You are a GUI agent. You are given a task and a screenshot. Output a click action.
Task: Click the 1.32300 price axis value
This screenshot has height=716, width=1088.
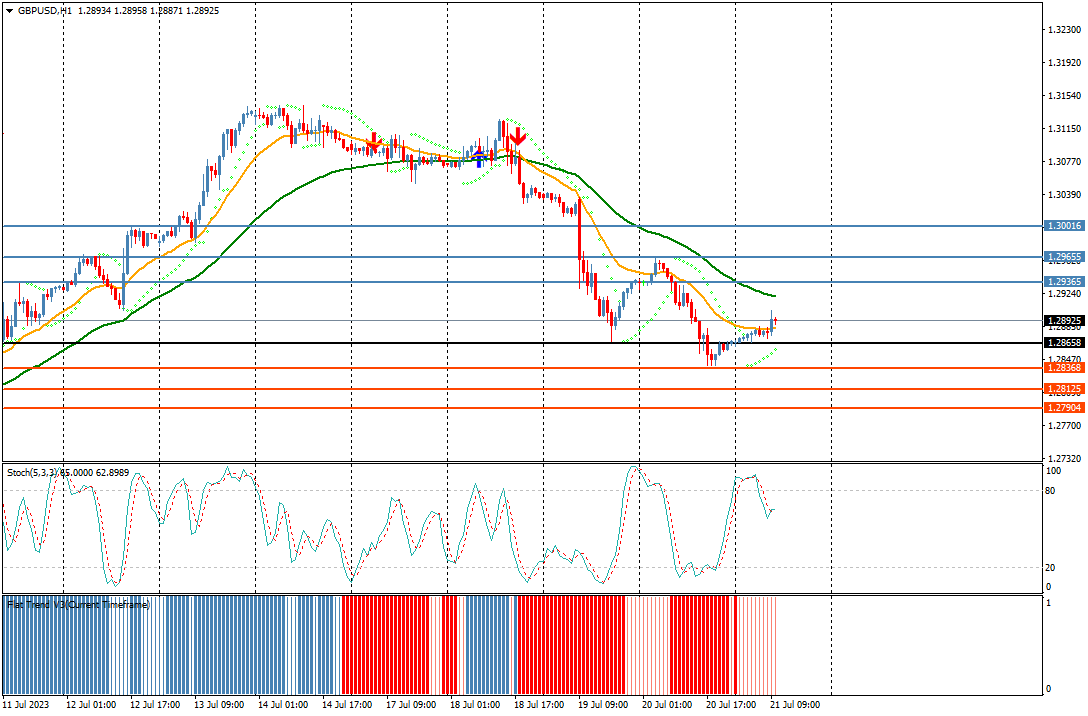click(1064, 31)
